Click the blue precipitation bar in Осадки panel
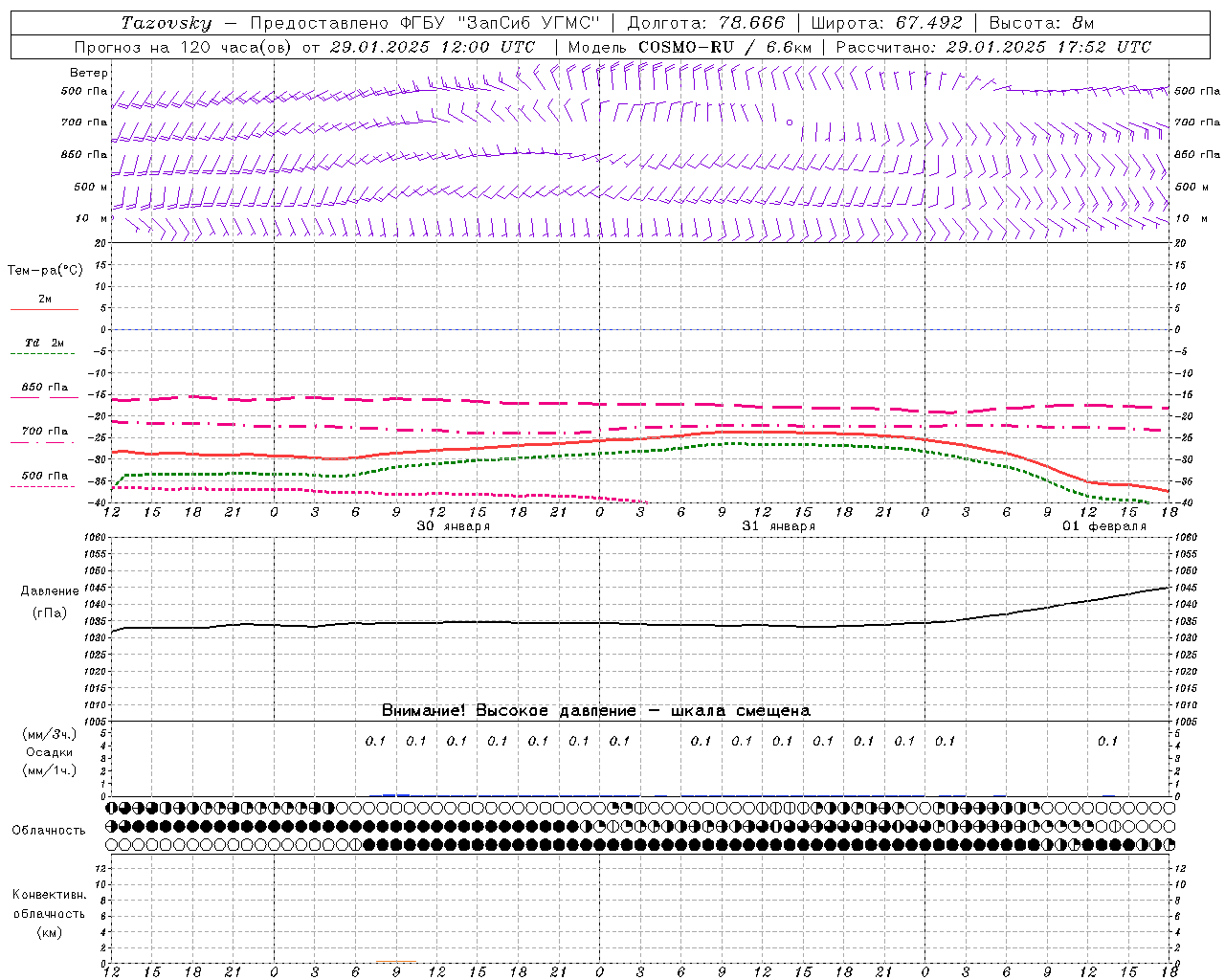This screenshot has width=1225, height=980. (396, 794)
